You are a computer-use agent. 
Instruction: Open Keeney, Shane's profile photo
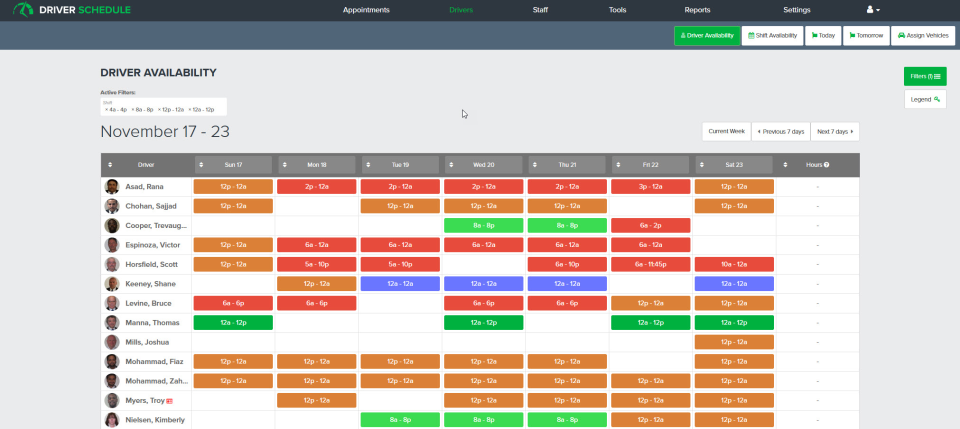pos(111,284)
